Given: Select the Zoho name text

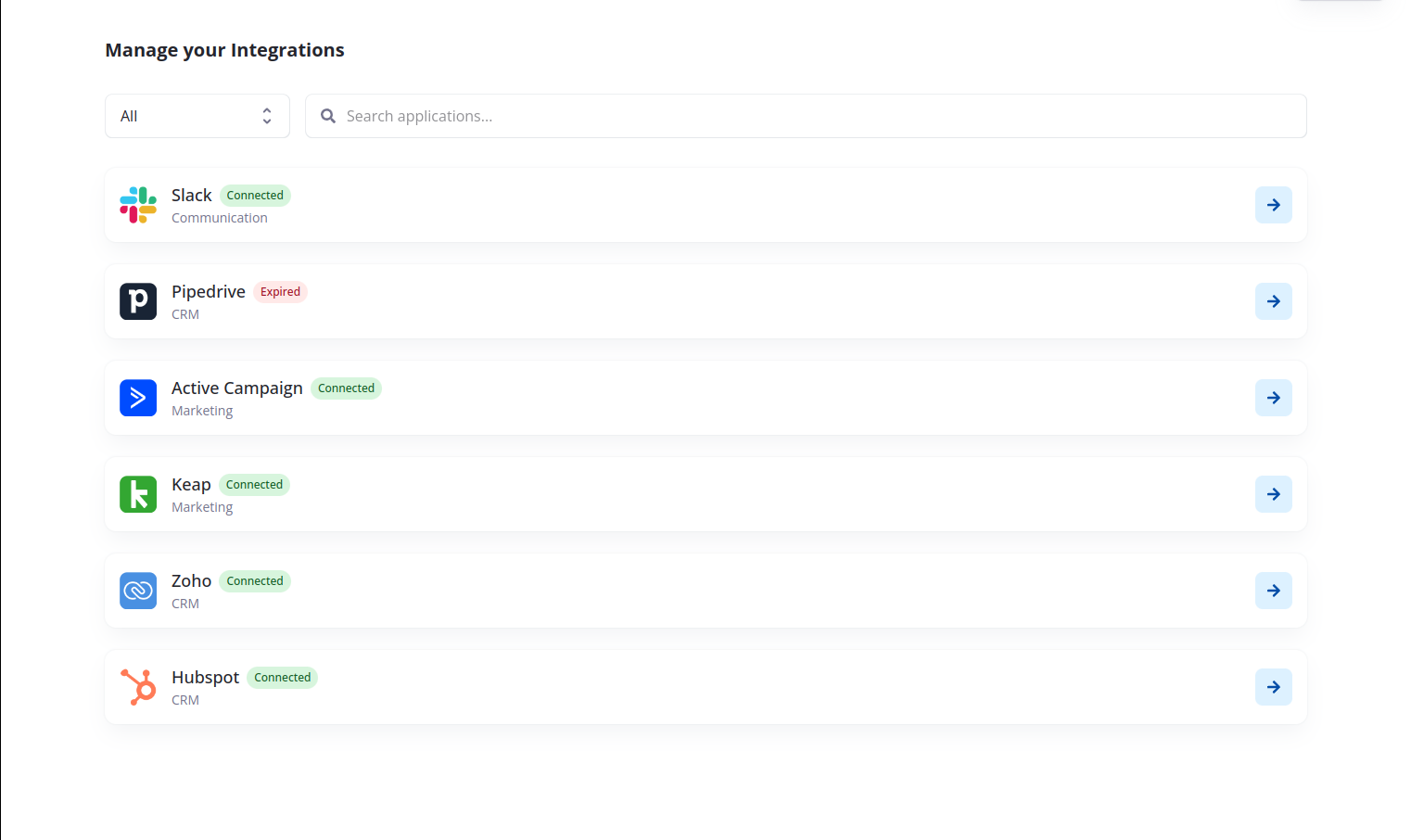Looking at the screenshot, I should [x=192, y=581].
